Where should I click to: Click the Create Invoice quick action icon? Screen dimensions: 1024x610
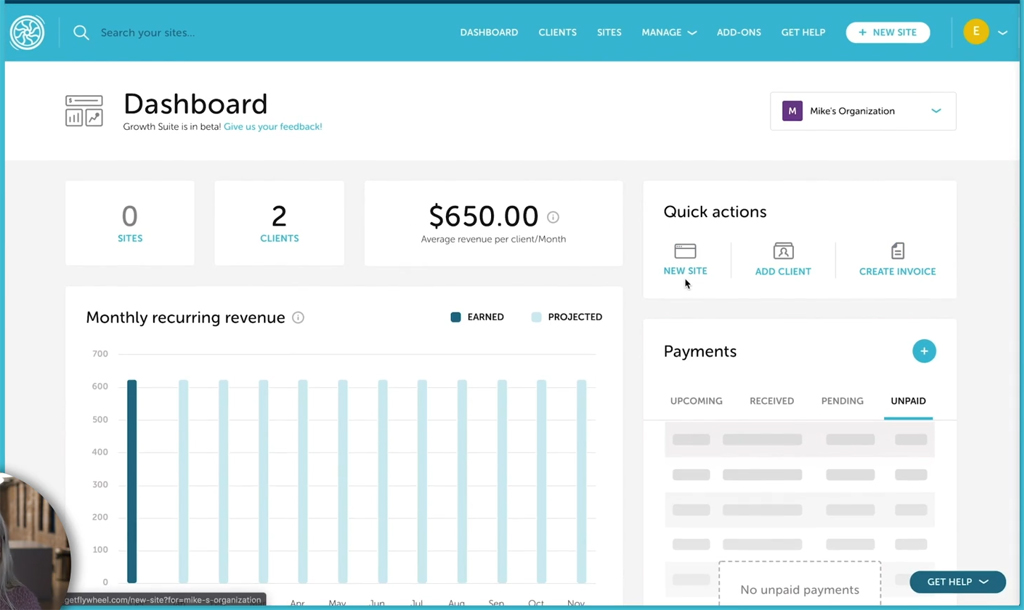pyautogui.click(x=898, y=251)
